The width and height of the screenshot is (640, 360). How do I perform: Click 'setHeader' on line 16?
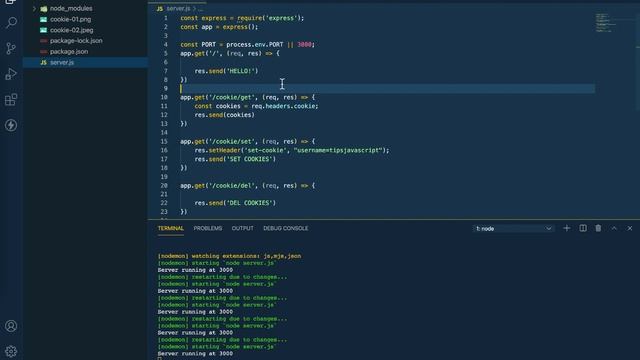[x=224, y=150]
